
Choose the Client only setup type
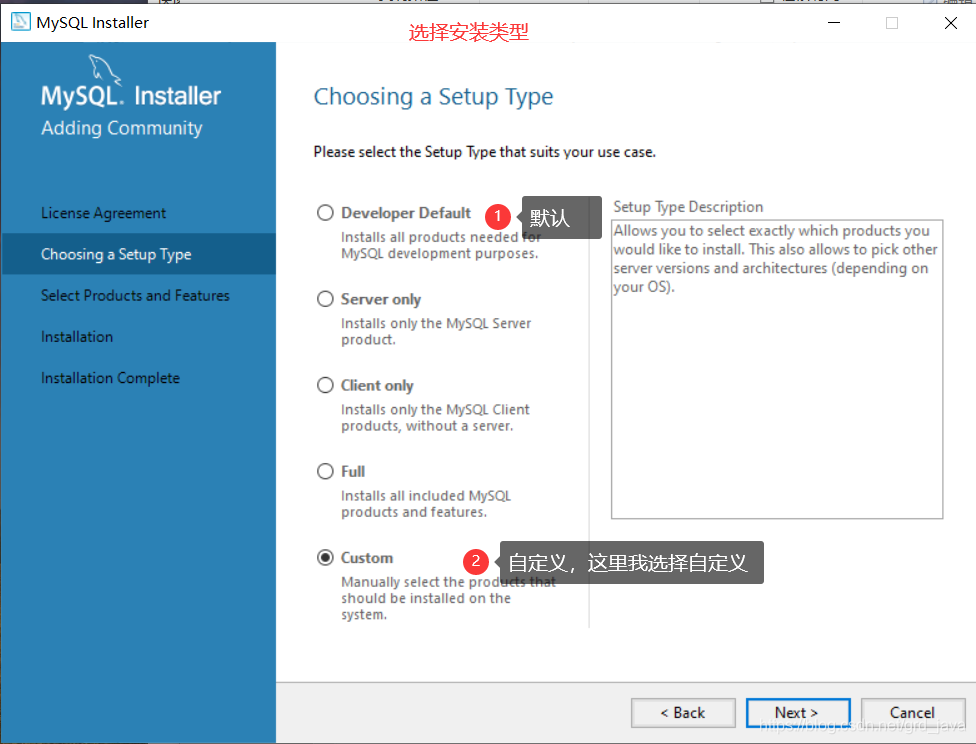325,385
